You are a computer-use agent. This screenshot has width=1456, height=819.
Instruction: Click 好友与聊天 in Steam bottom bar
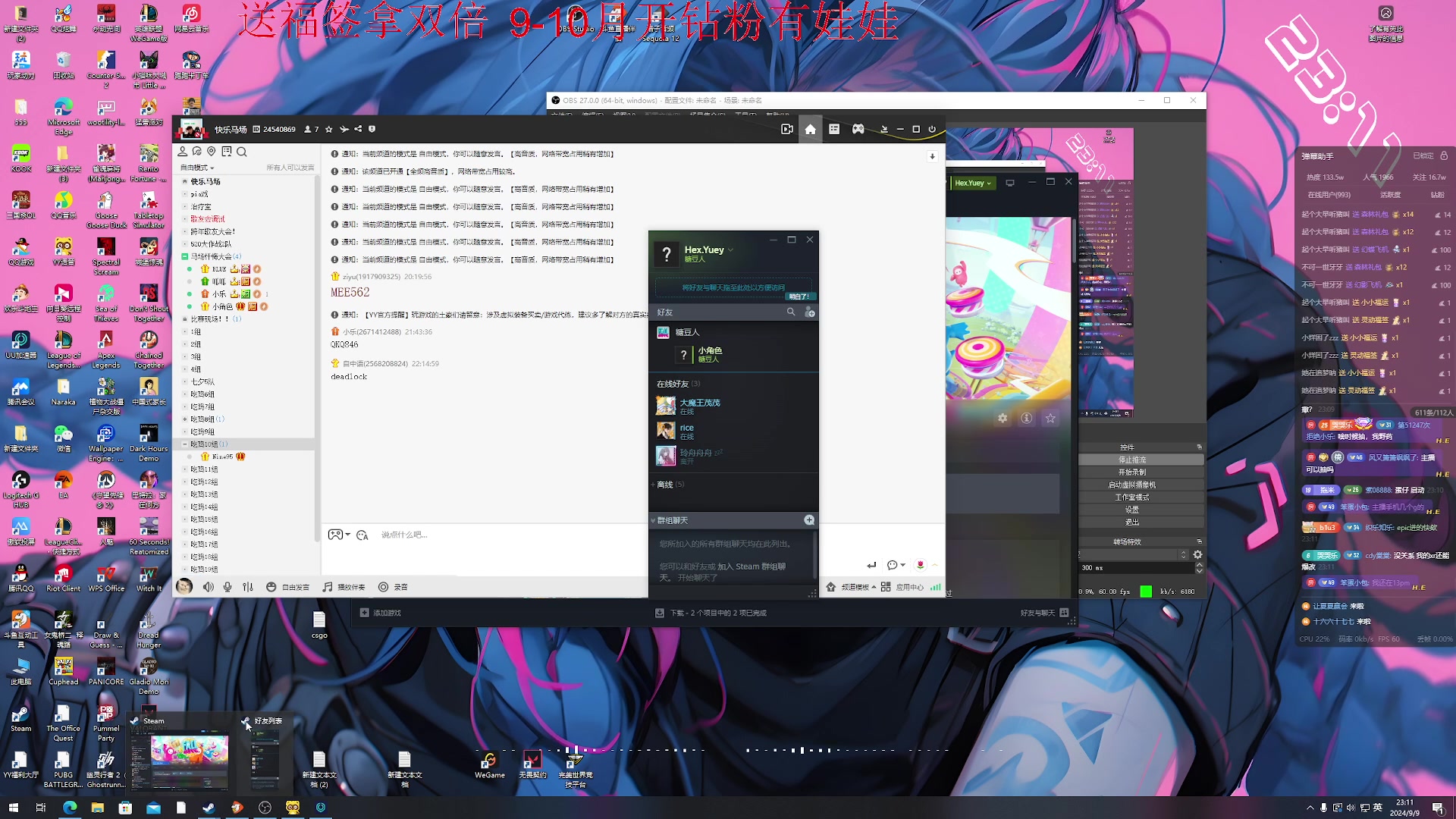[1044, 613]
